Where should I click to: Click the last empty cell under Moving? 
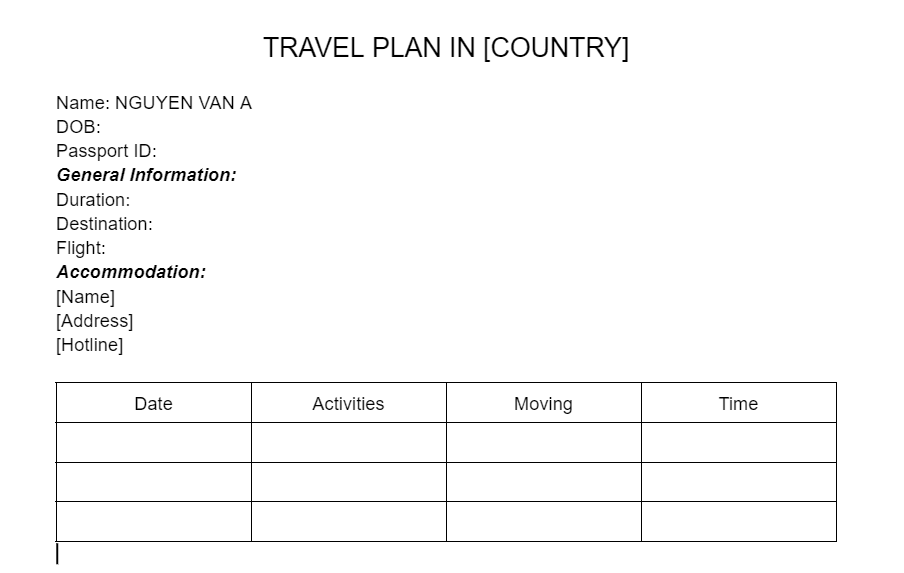(543, 521)
